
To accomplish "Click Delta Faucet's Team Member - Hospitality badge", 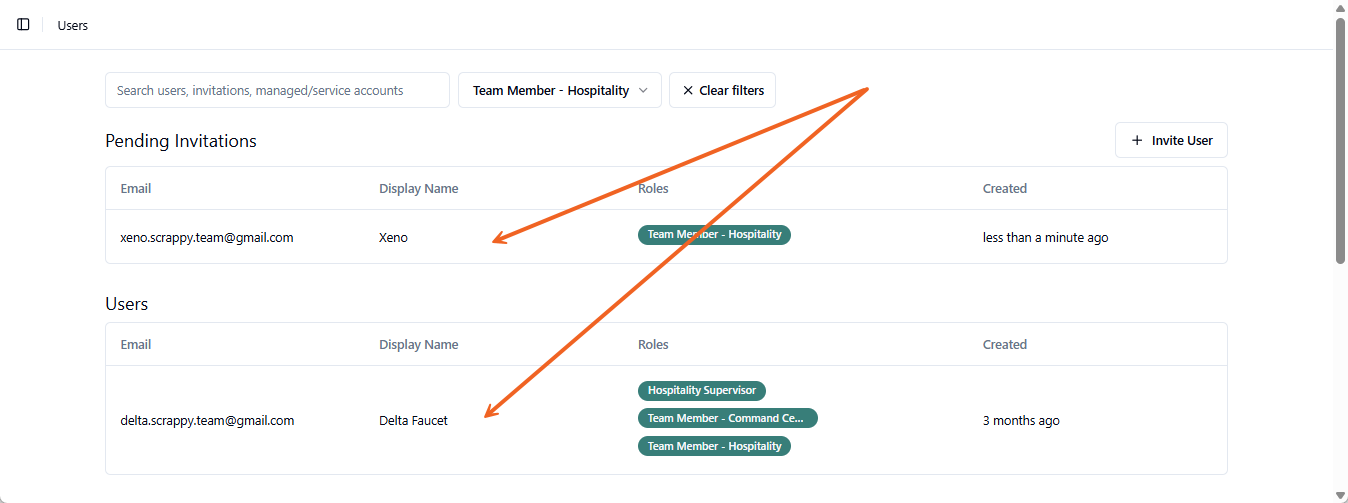I will (714, 446).
